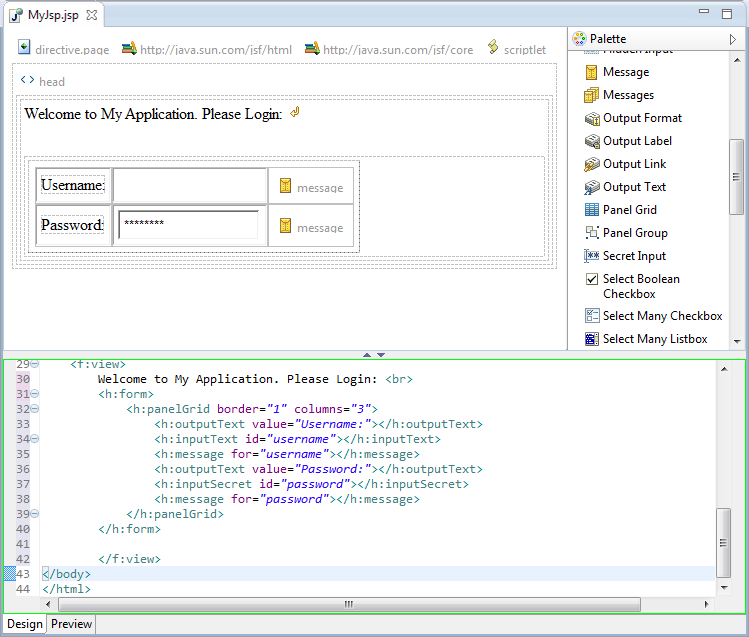
Task: Select Output Format in the palette
Action: coord(642,118)
